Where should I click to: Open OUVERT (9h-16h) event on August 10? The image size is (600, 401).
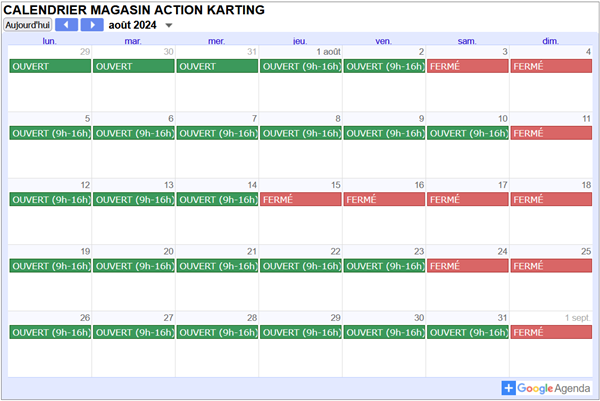point(468,133)
